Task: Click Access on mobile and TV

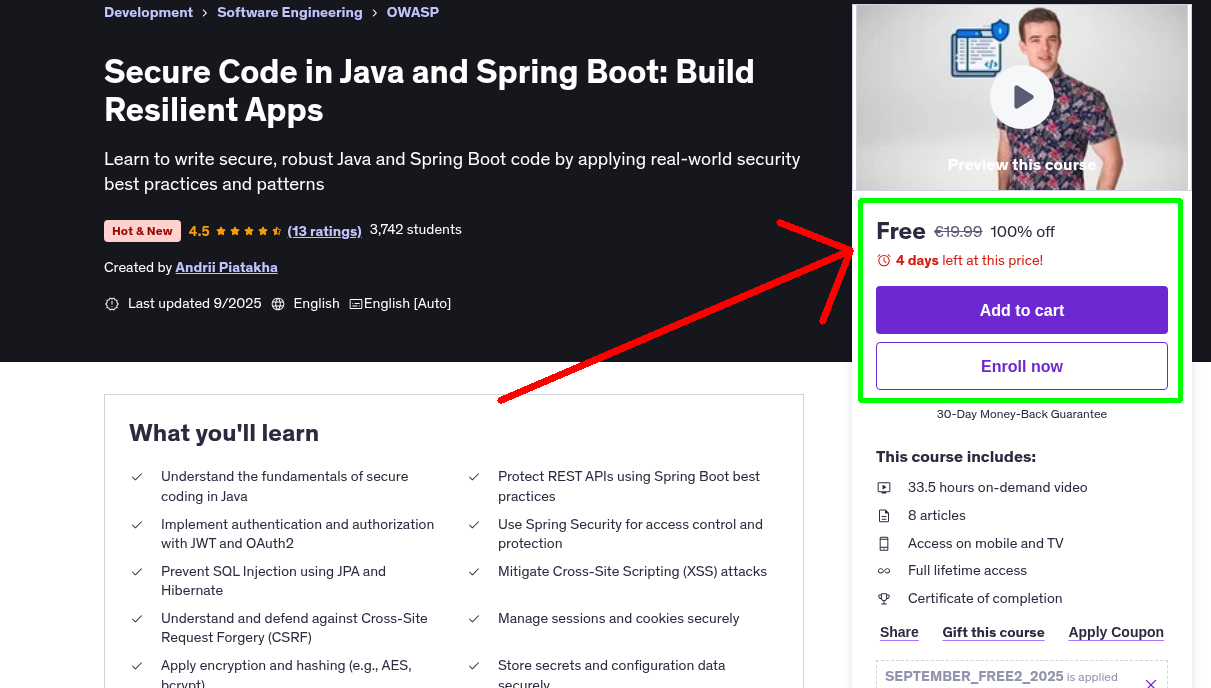Action: pos(985,544)
